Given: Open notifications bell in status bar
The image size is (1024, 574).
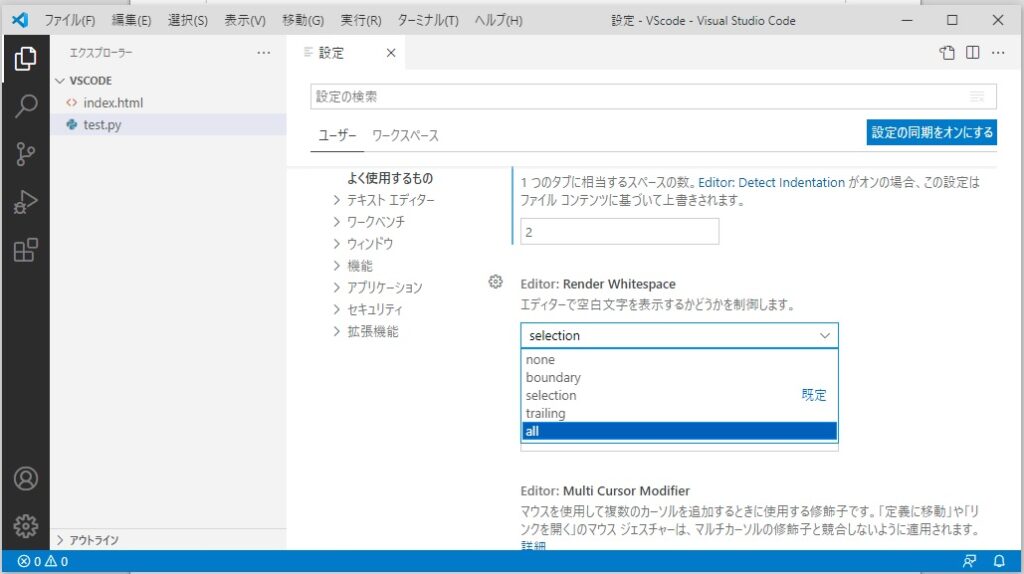Looking at the screenshot, I should click(x=999, y=561).
